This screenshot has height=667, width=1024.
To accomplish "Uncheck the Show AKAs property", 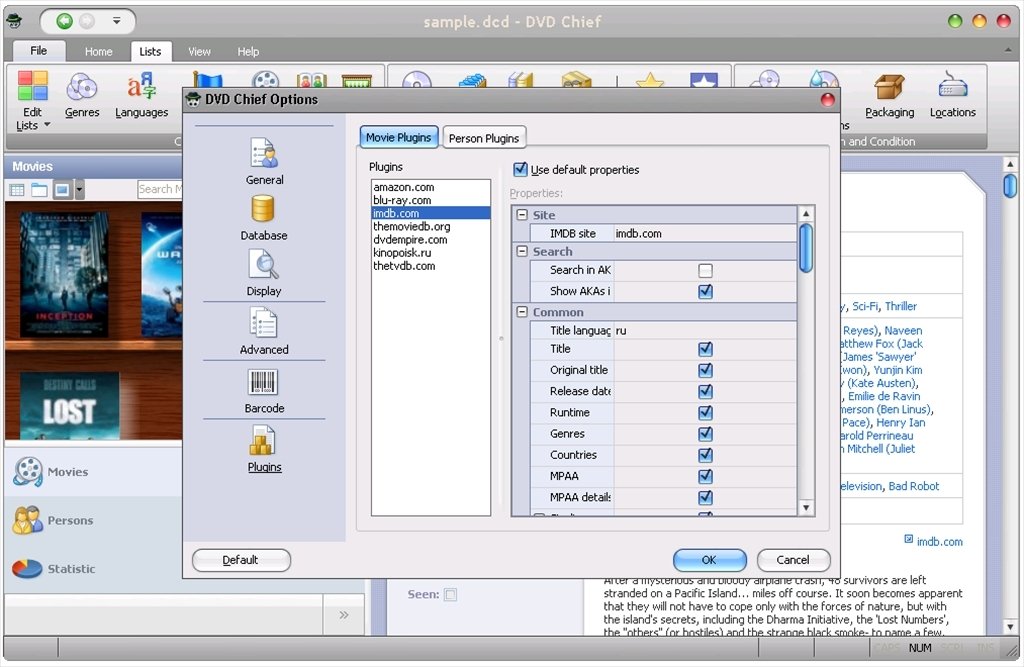I will pos(705,291).
